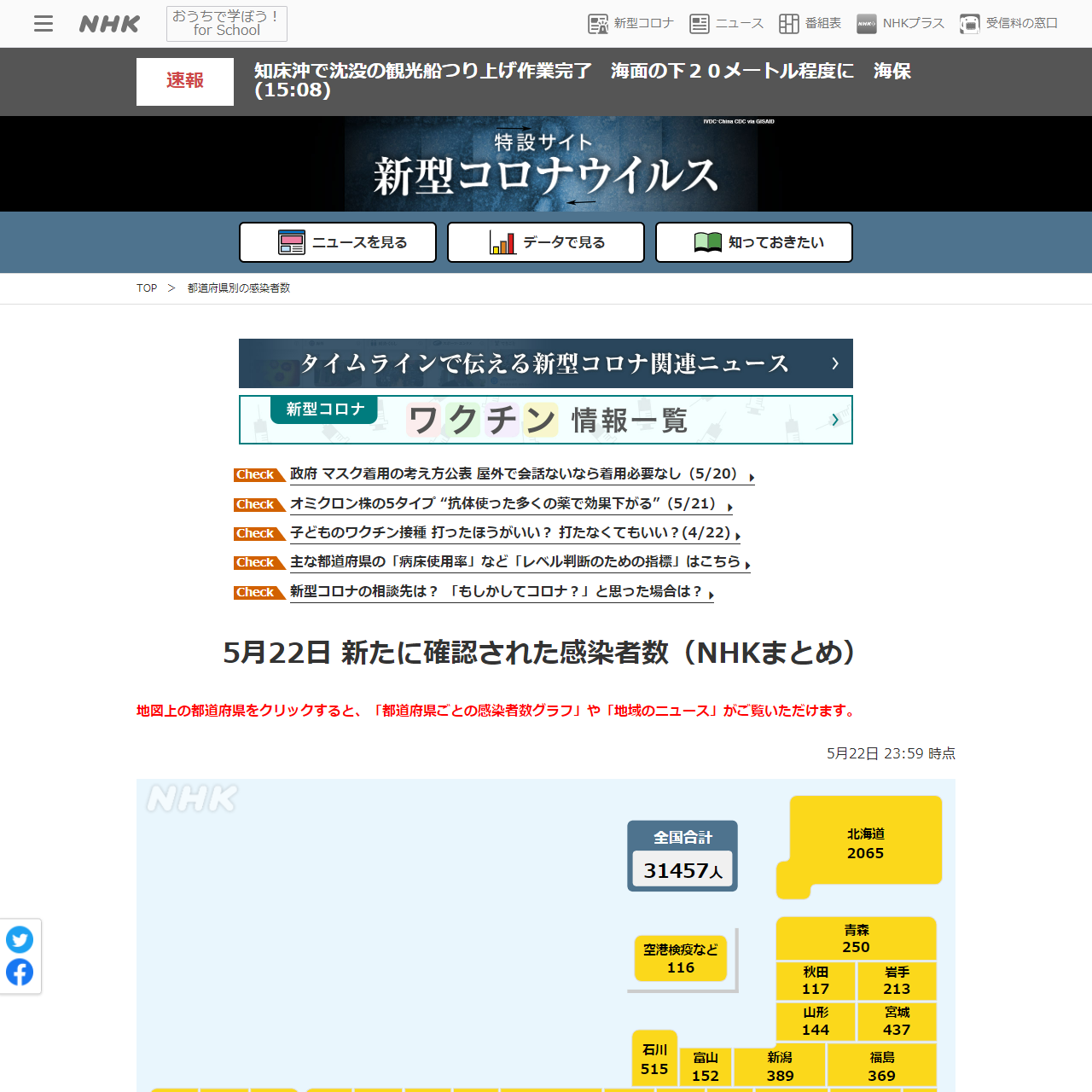Open the mask guidance article link
Image resolution: width=1092 pixels, height=1092 pixels.
coord(514,473)
